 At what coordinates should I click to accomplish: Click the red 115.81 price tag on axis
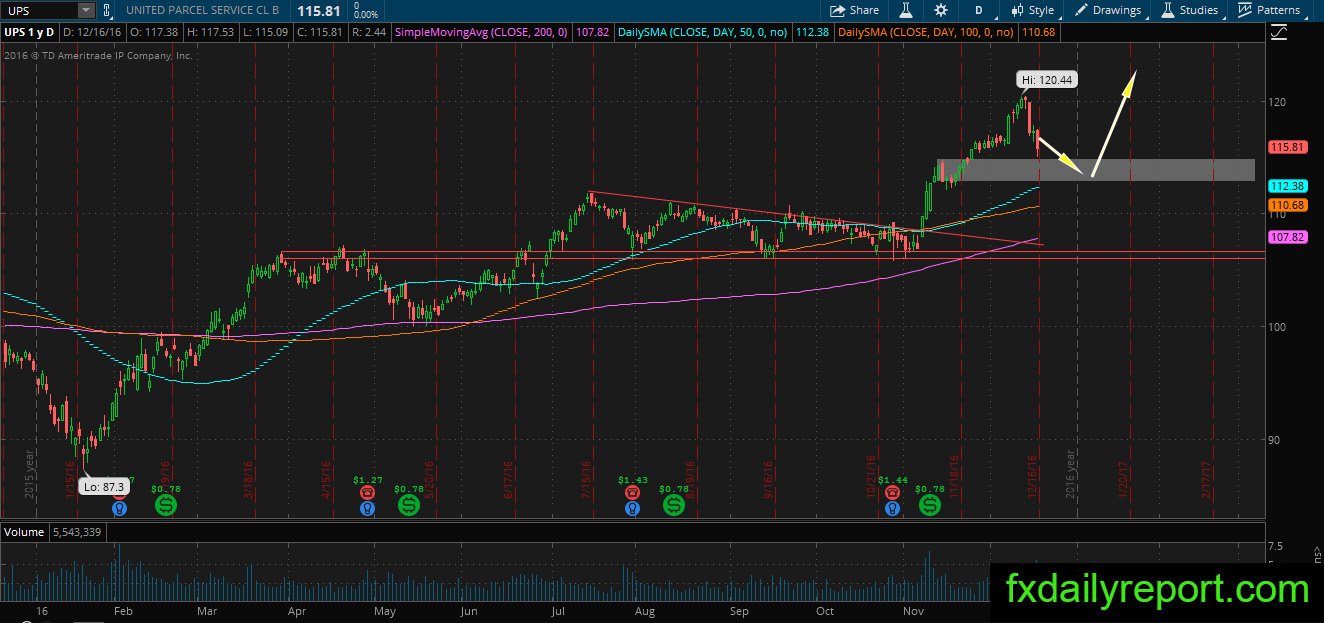pos(1288,147)
